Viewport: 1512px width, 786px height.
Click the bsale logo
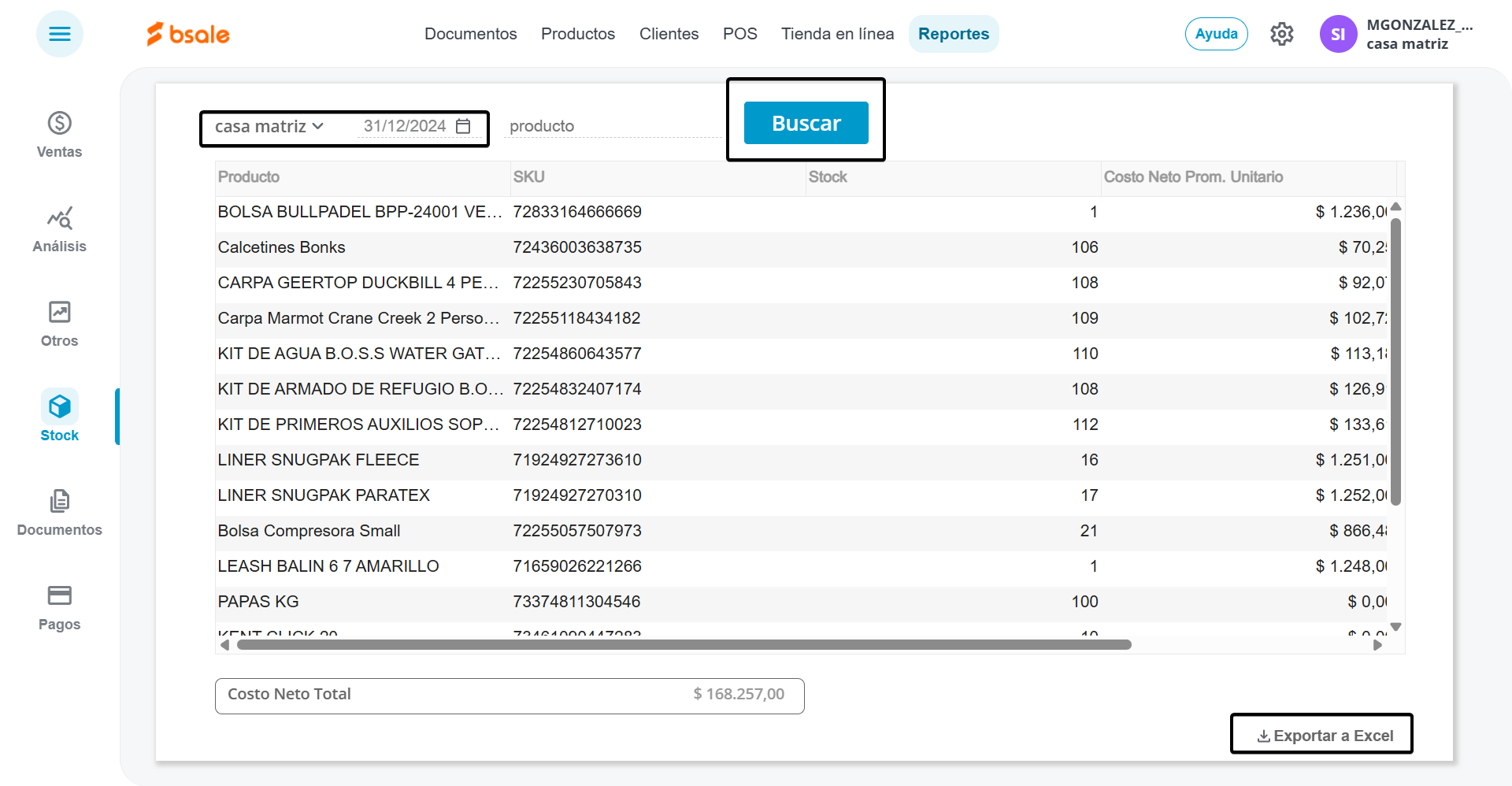(188, 34)
